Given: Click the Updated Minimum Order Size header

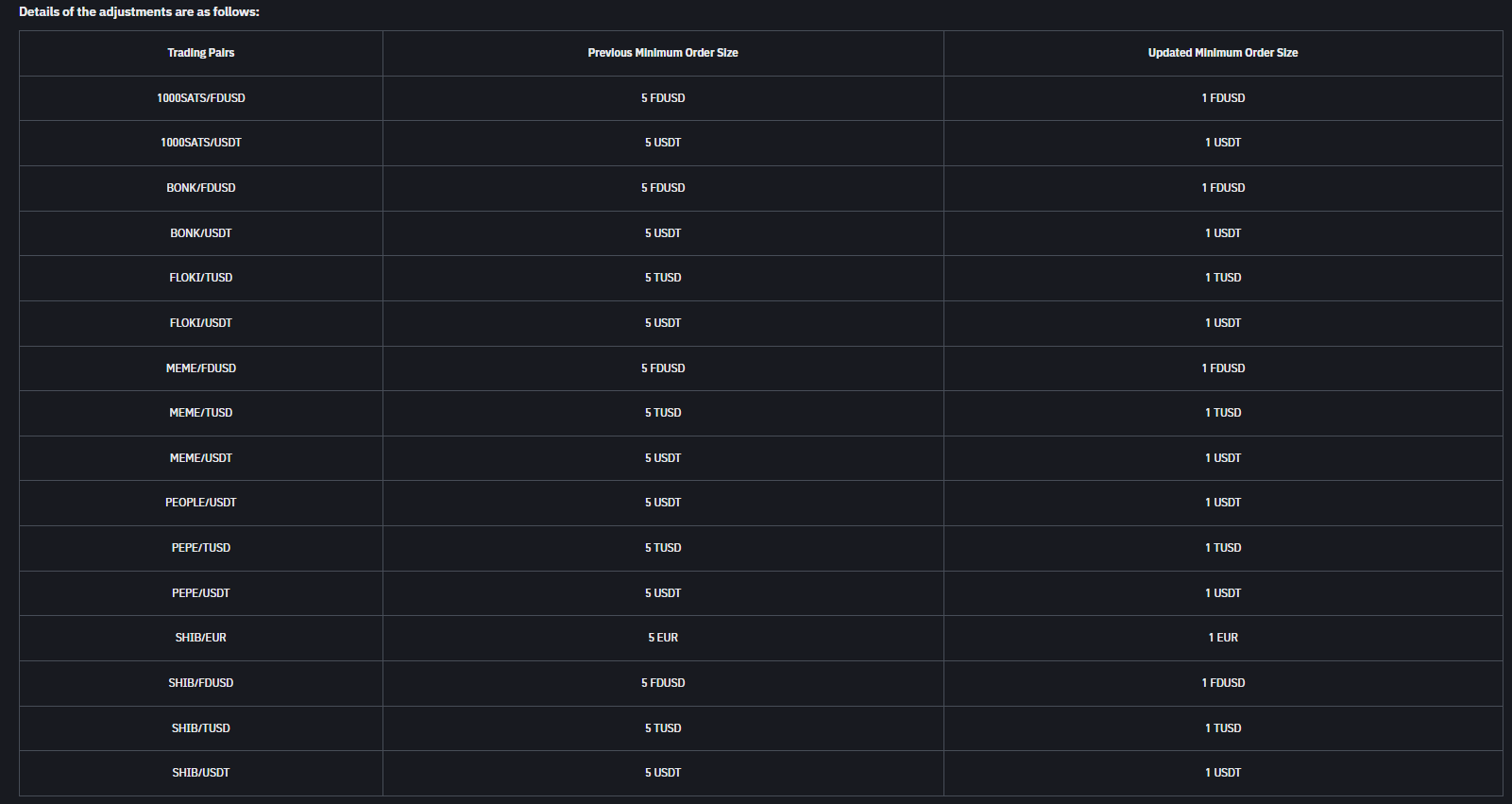Looking at the screenshot, I should click(1222, 53).
